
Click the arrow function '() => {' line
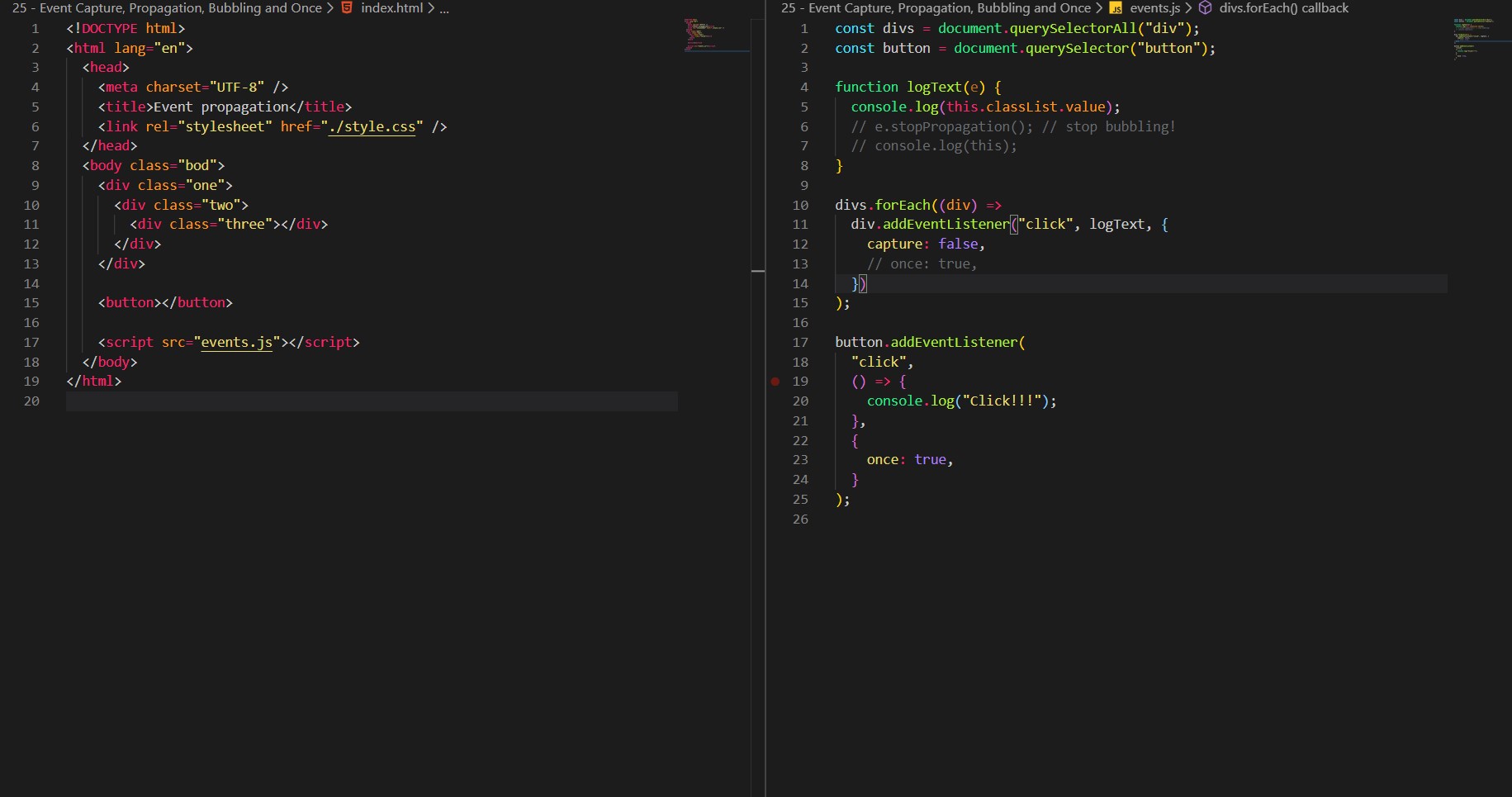coord(879,381)
